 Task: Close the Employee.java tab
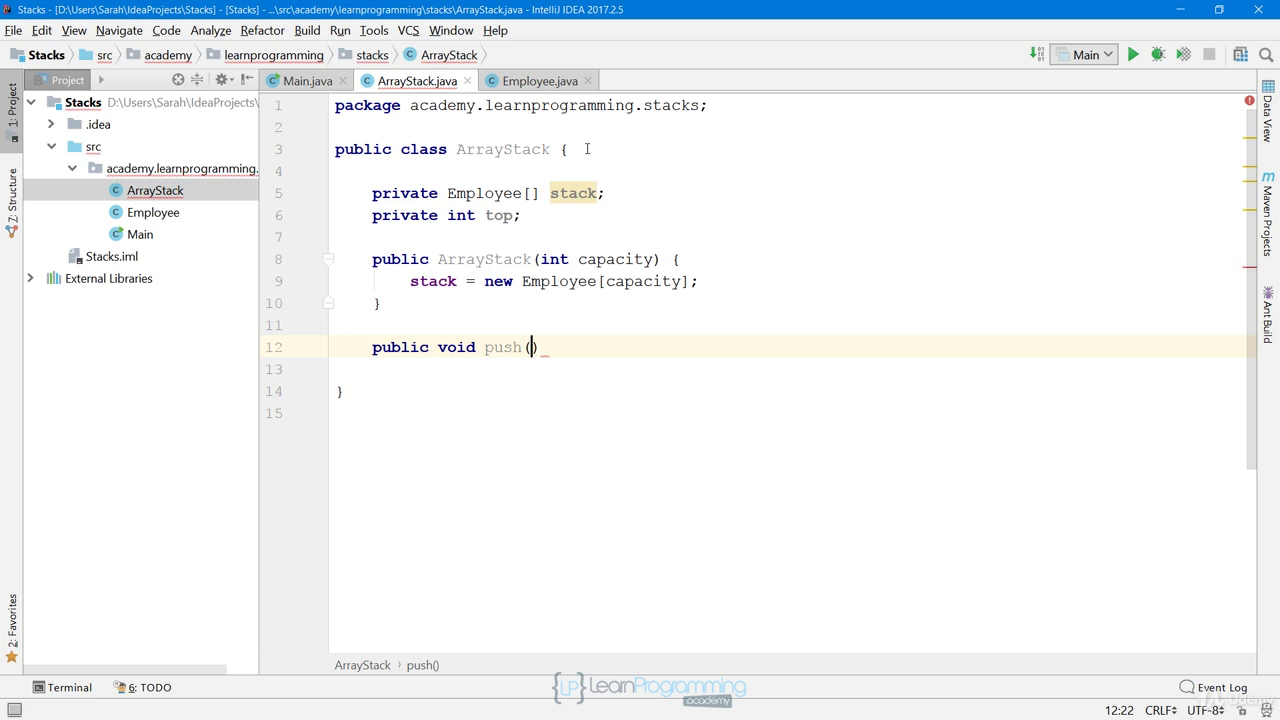pos(588,81)
